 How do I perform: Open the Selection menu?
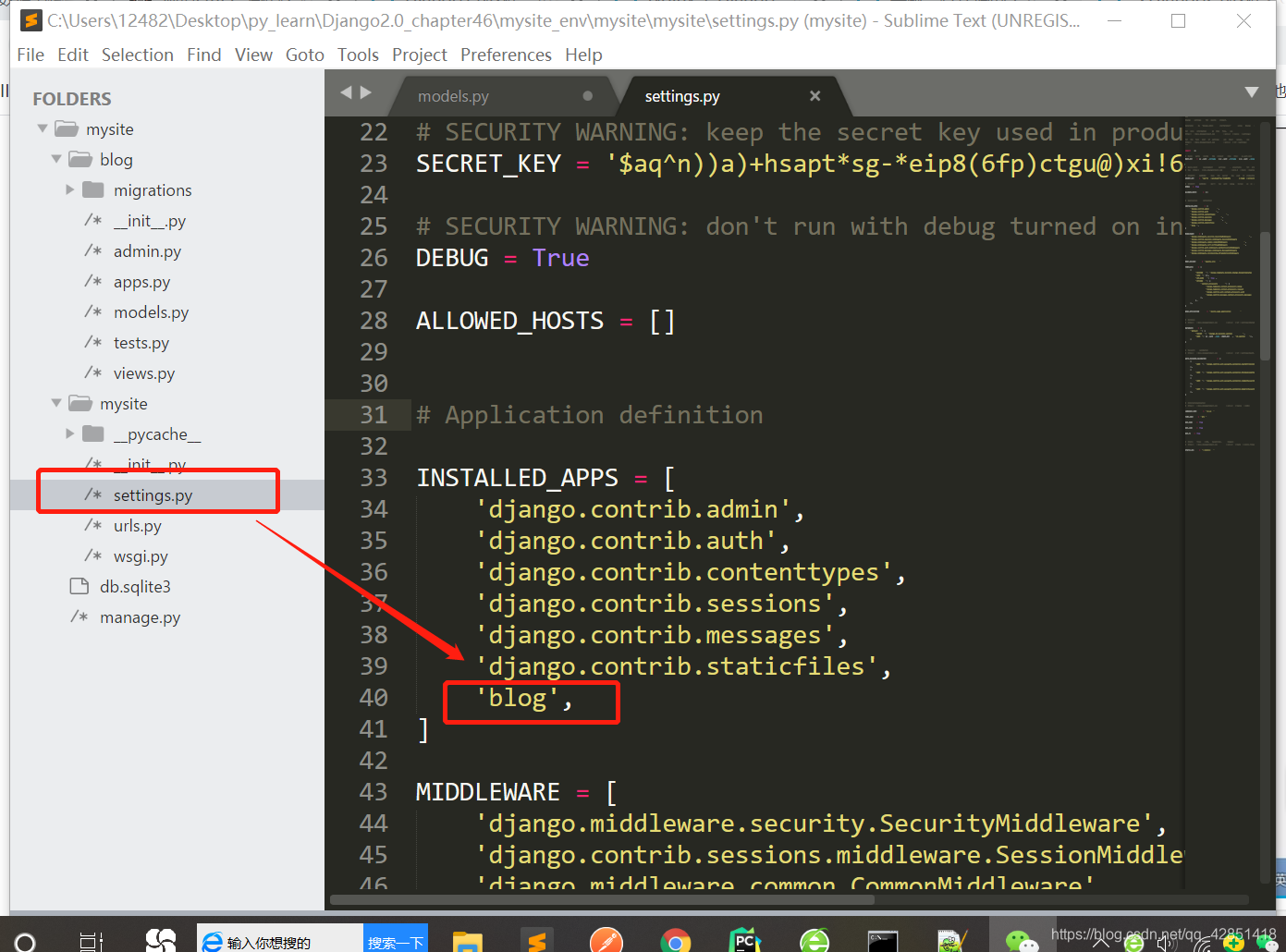point(138,55)
